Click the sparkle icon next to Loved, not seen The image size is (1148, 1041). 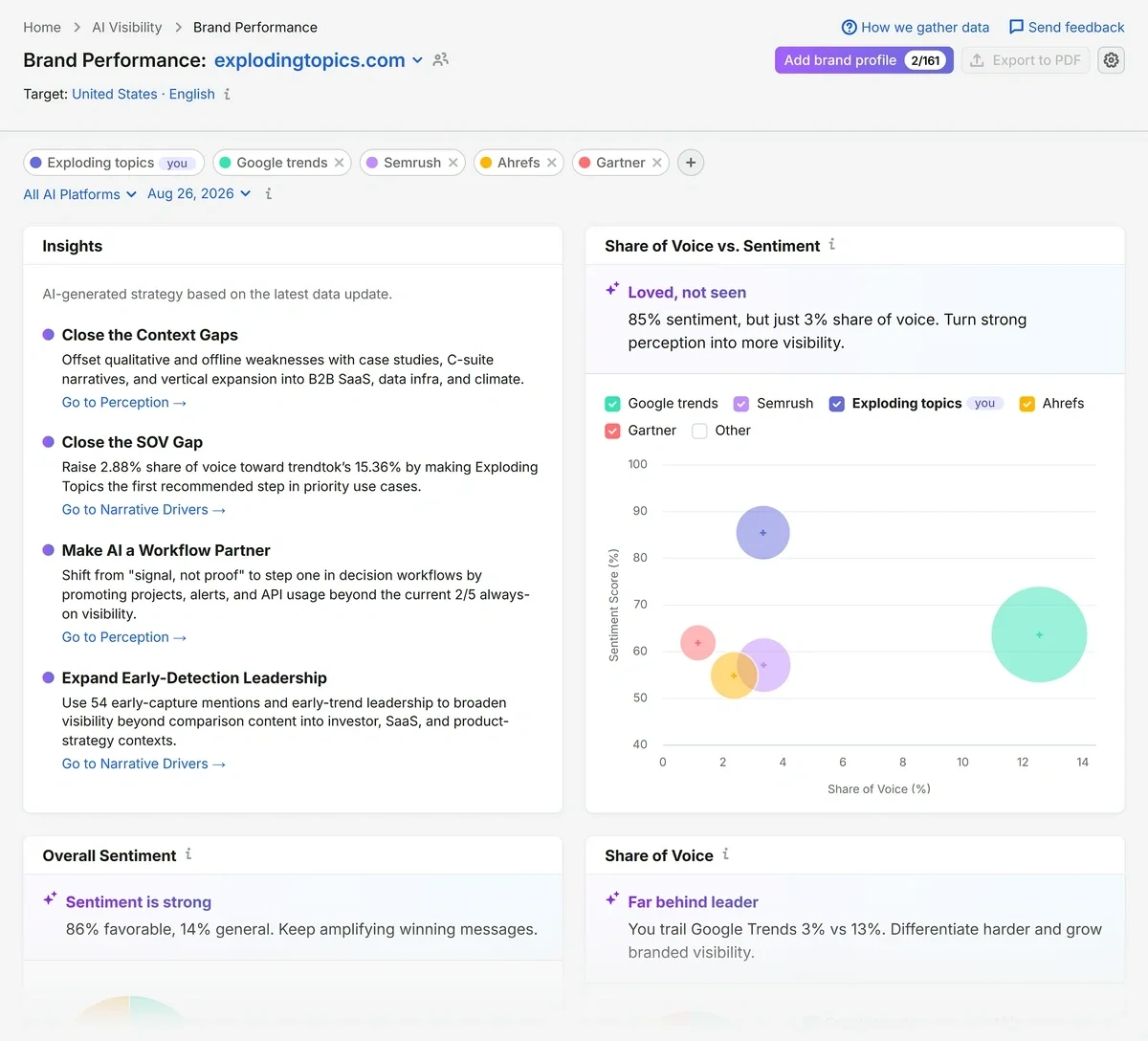pyautogui.click(x=612, y=289)
